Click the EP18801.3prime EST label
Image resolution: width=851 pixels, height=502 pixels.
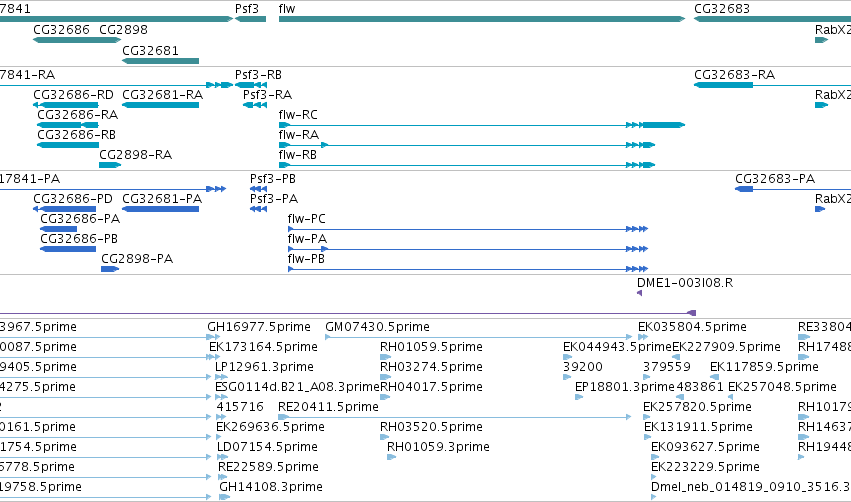(625, 387)
